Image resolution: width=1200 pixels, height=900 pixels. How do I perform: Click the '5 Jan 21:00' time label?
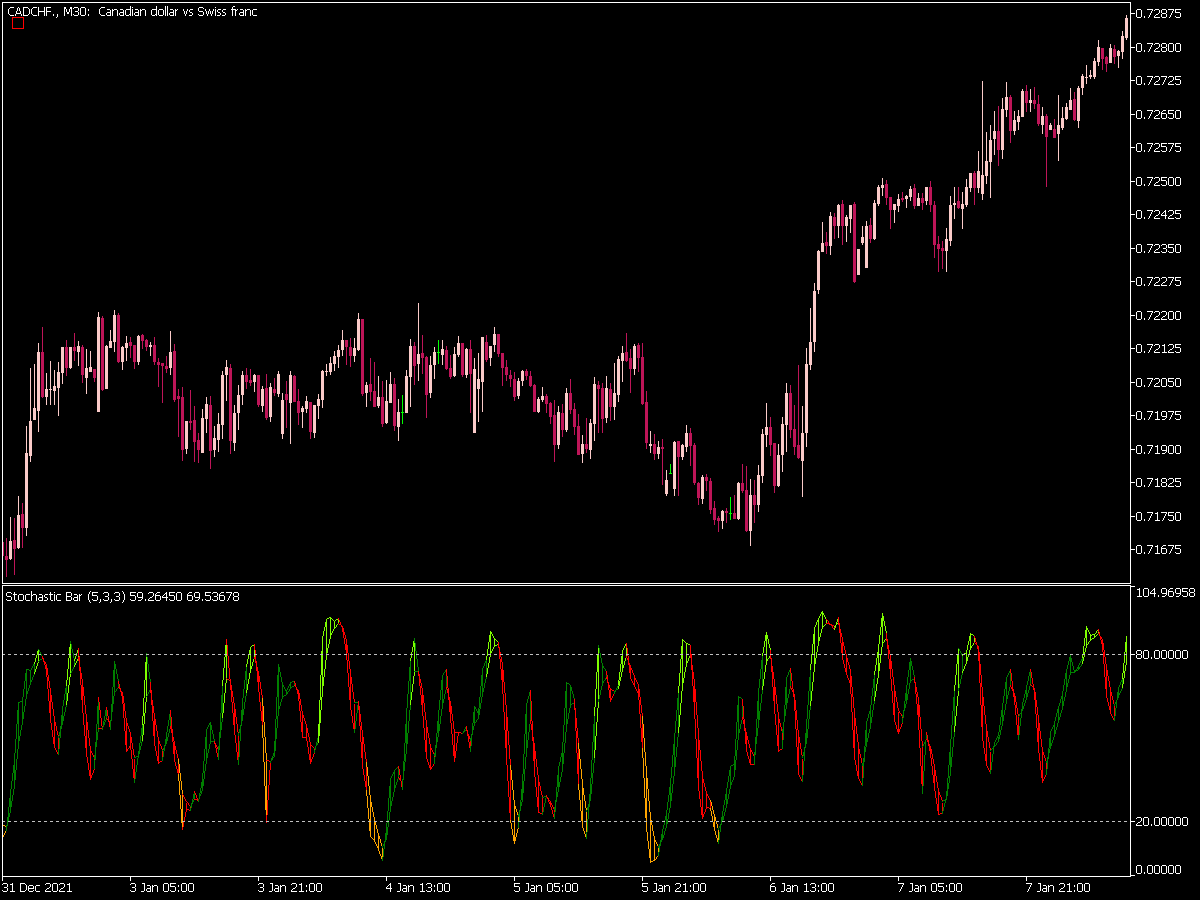(674, 887)
